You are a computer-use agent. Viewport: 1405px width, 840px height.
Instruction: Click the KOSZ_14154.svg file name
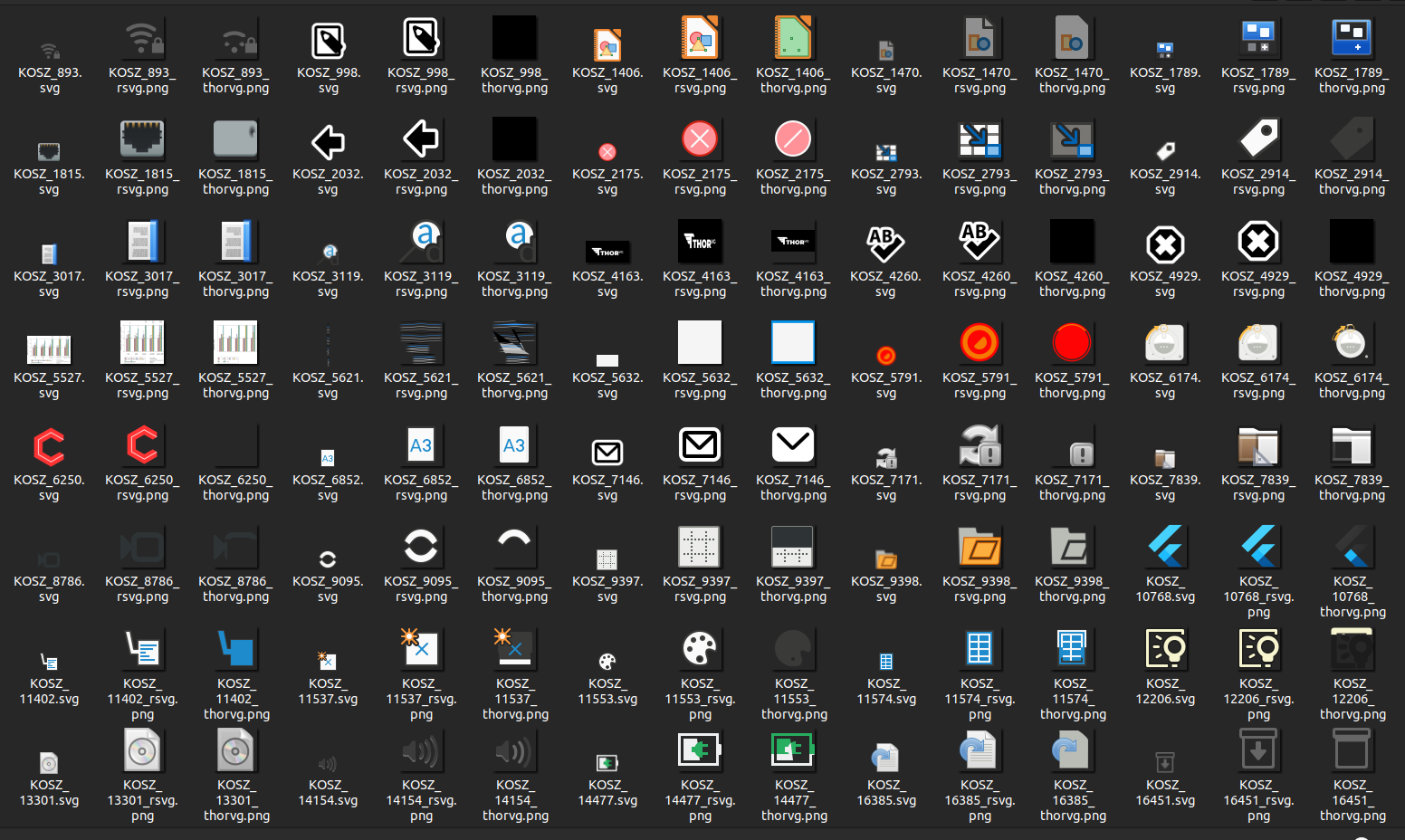tap(328, 792)
